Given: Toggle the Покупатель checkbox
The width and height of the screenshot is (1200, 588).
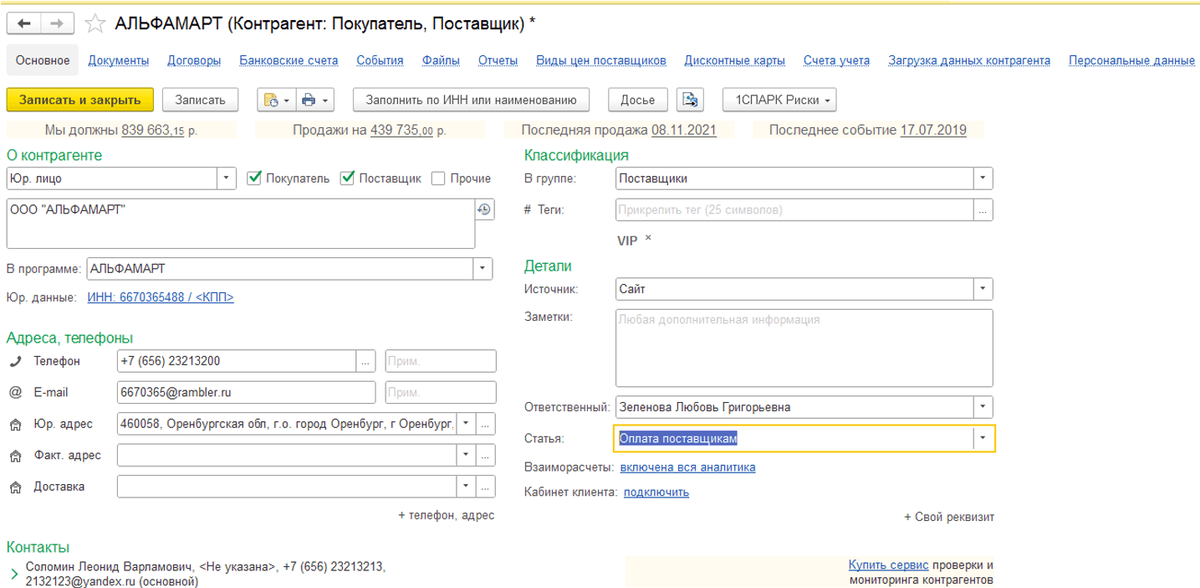Looking at the screenshot, I should pyautogui.click(x=254, y=178).
